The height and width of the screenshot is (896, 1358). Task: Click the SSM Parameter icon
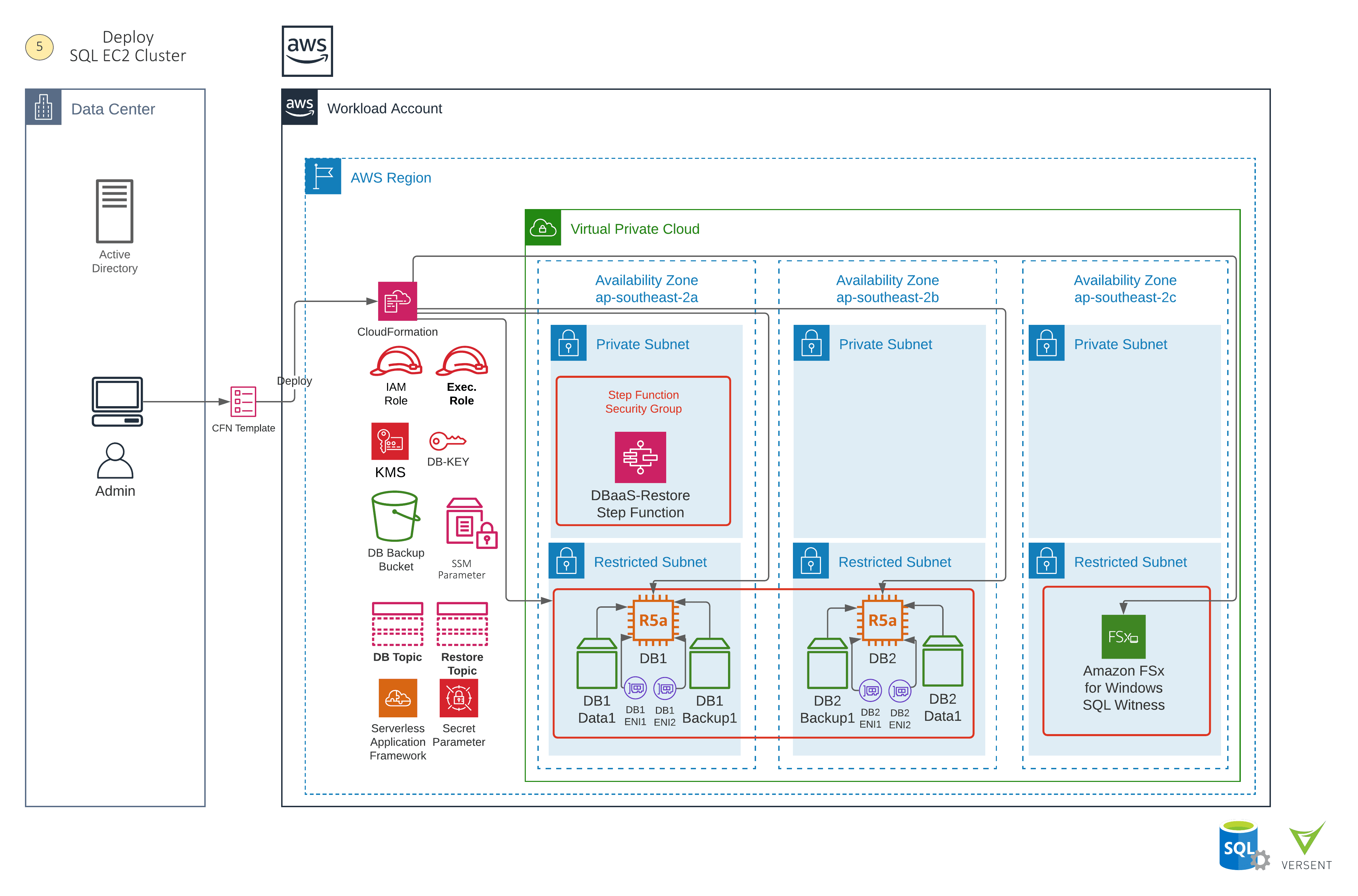point(471,523)
